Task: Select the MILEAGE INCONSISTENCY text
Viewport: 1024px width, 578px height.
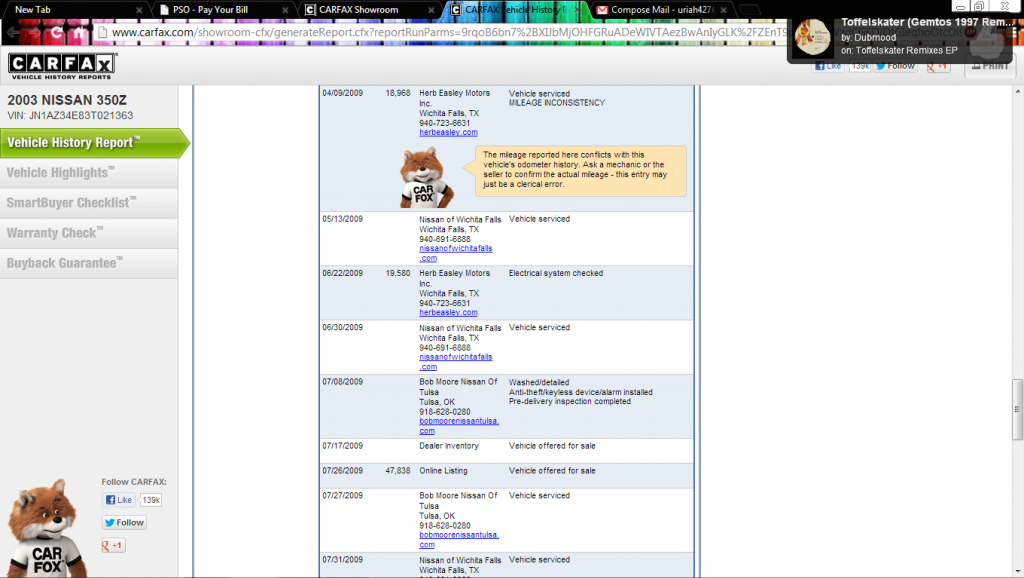Action: 556,103
